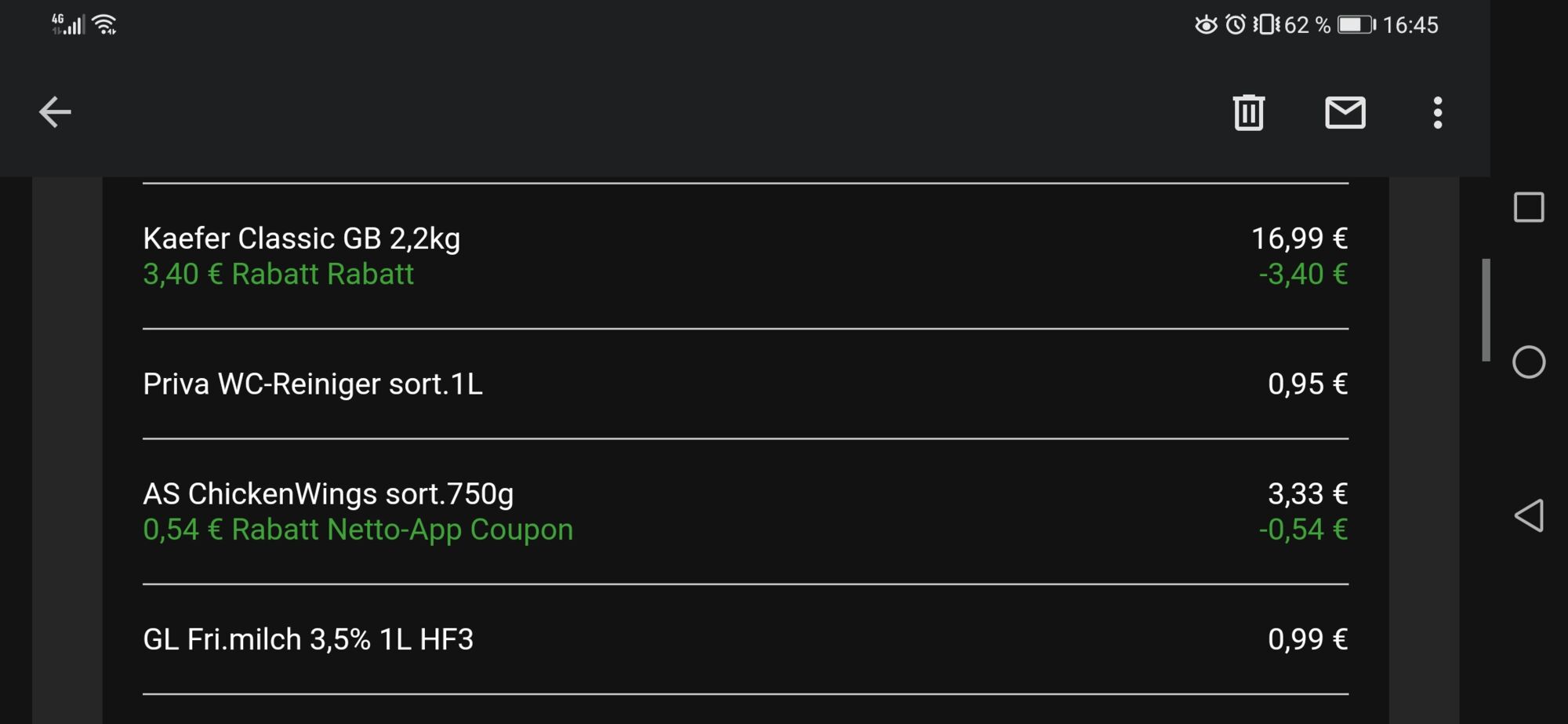Tap the vibration mode status icon
The height and width of the screenshot is (724, 1568).
pyautogui.click(x=1265, y=24)
